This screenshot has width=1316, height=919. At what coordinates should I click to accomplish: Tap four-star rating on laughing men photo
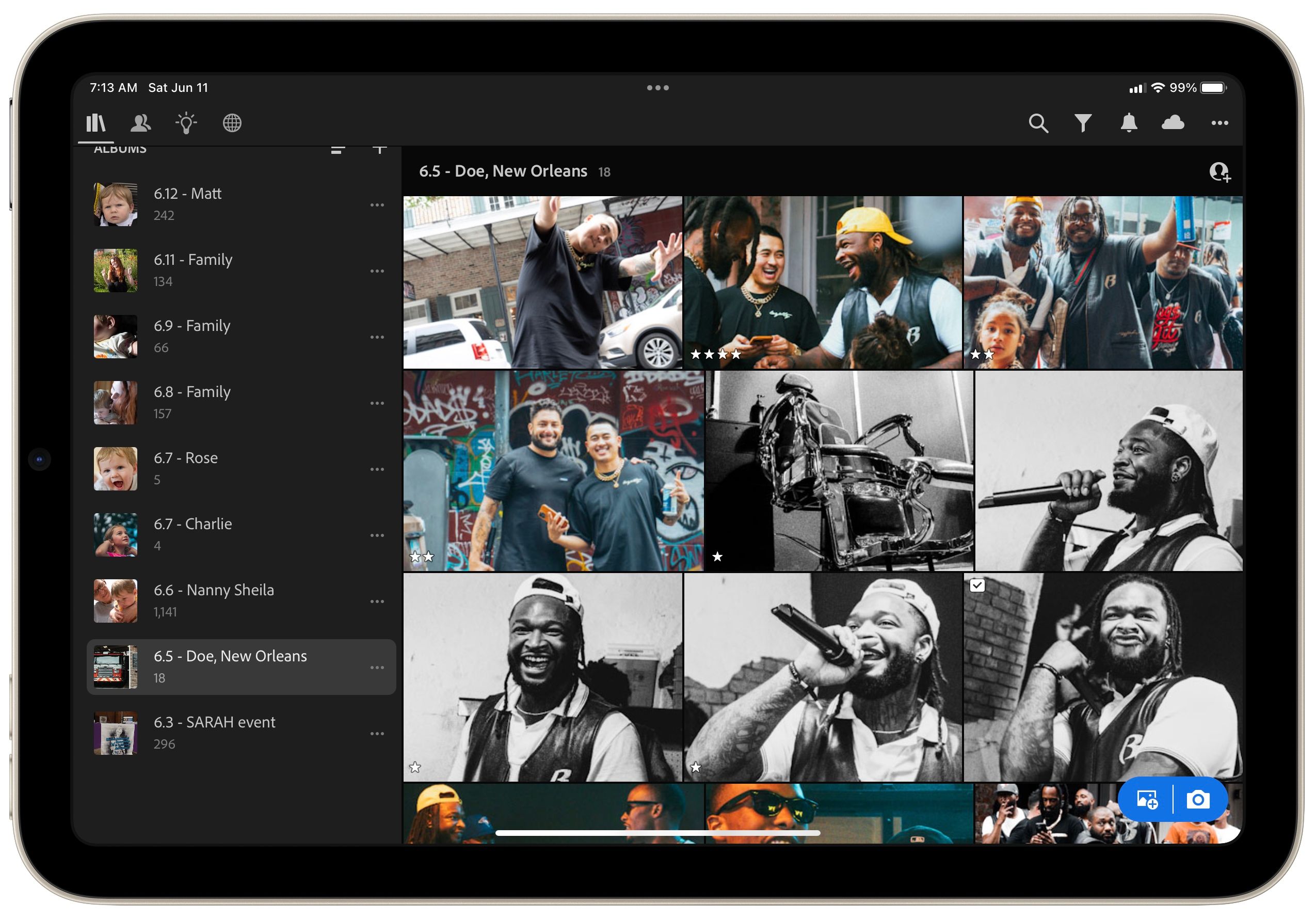point(716,354)
